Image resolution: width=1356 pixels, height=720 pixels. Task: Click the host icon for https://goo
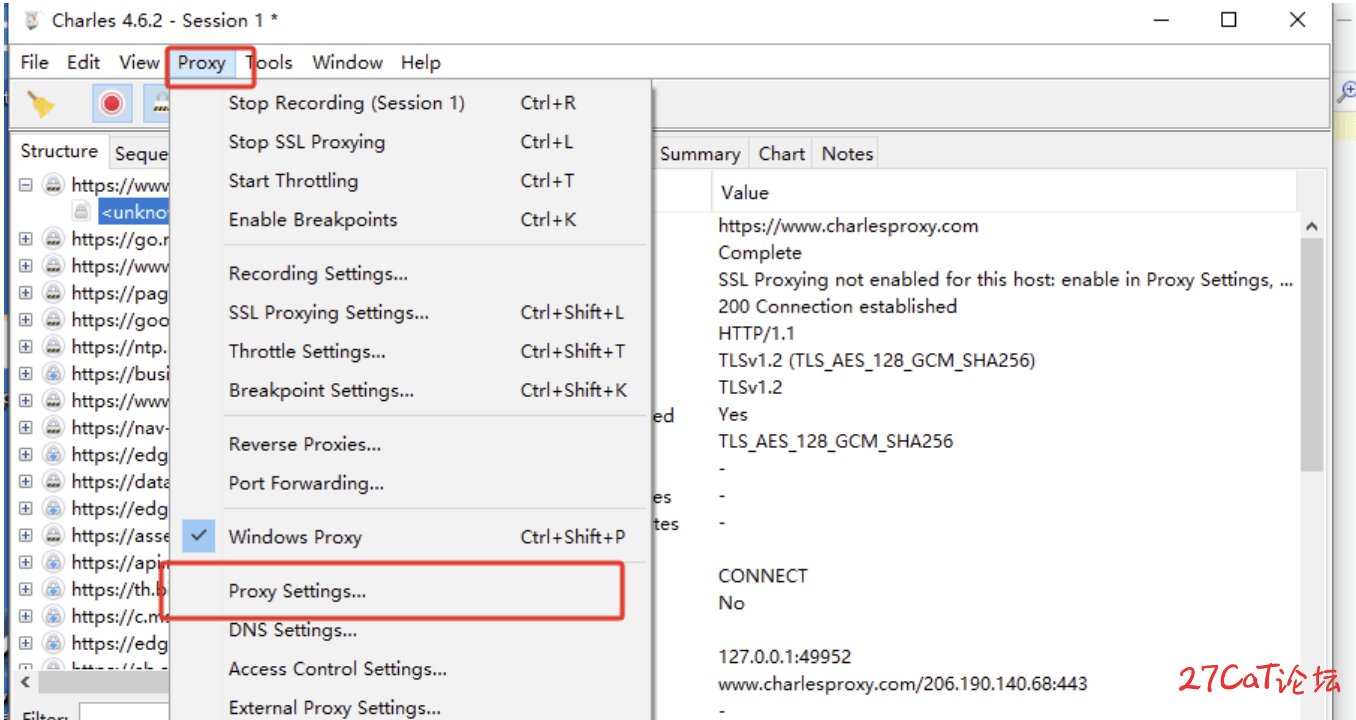(x=53, y=320)
